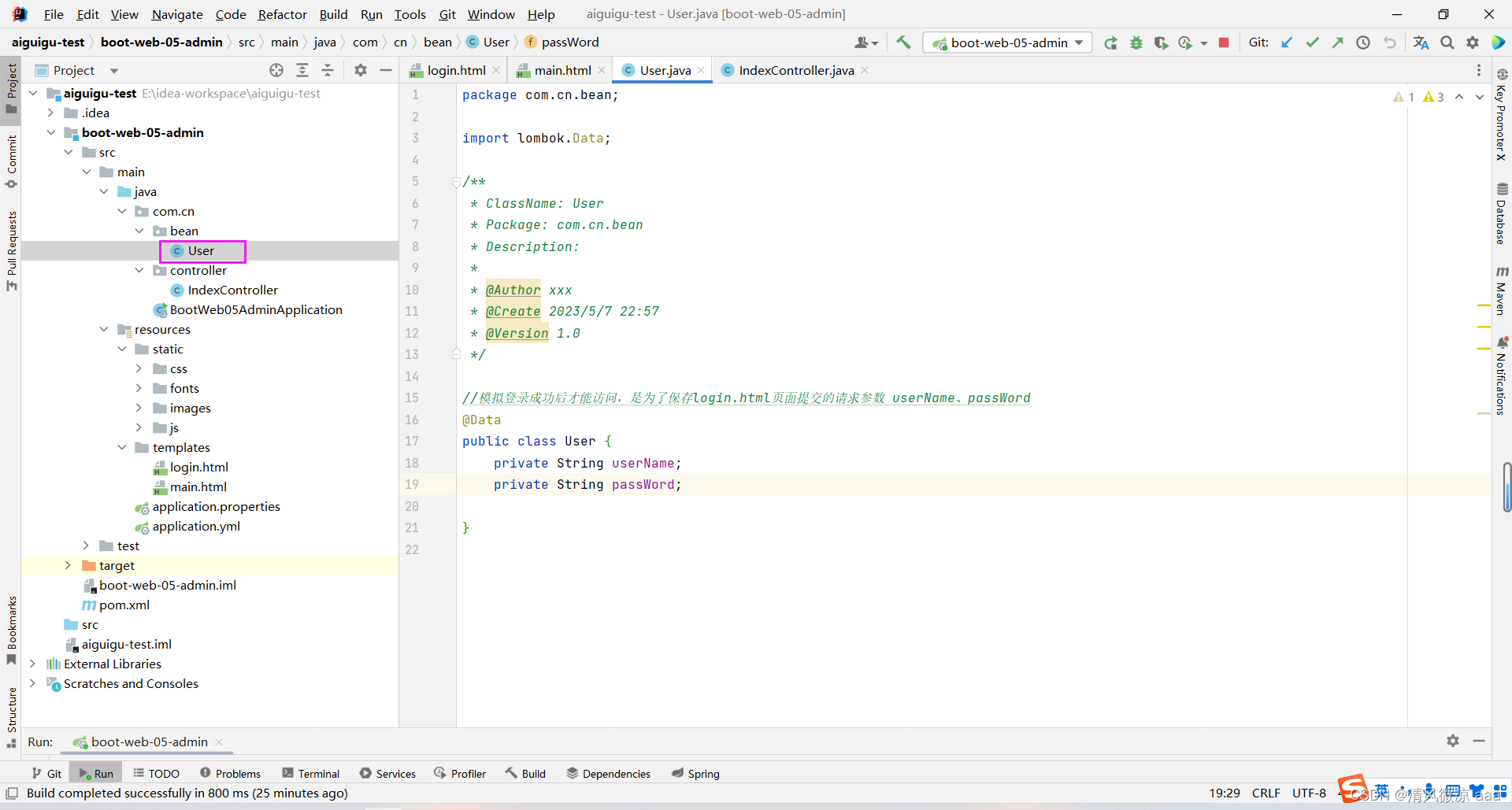This screenshot has height=810, width=1512.
Task: Open Project panel options gear
Action: coord(361,70)
